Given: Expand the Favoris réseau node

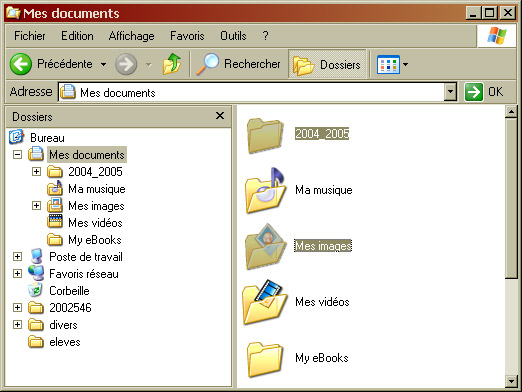Looking at the screenshot, I should (x=17, y=274).
